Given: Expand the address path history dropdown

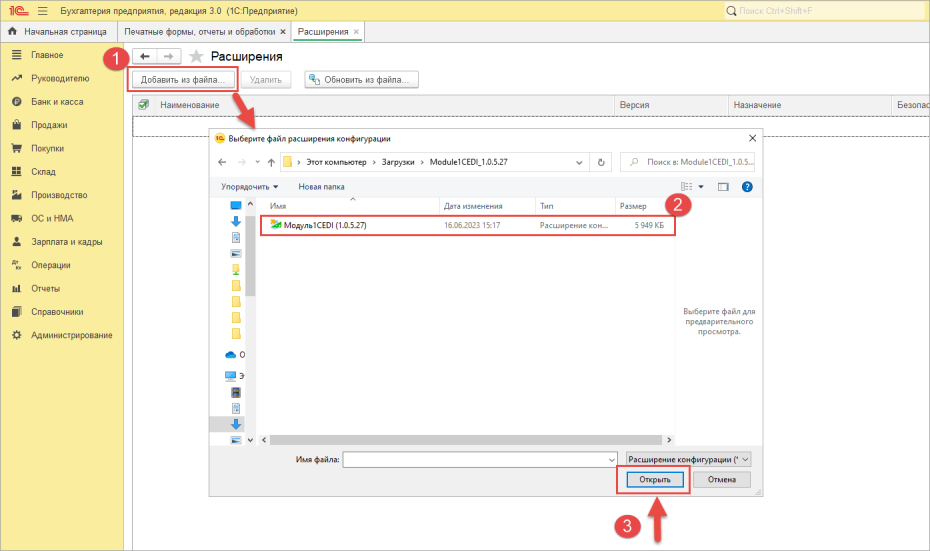Looking at the screenshot, I should 579,162.
